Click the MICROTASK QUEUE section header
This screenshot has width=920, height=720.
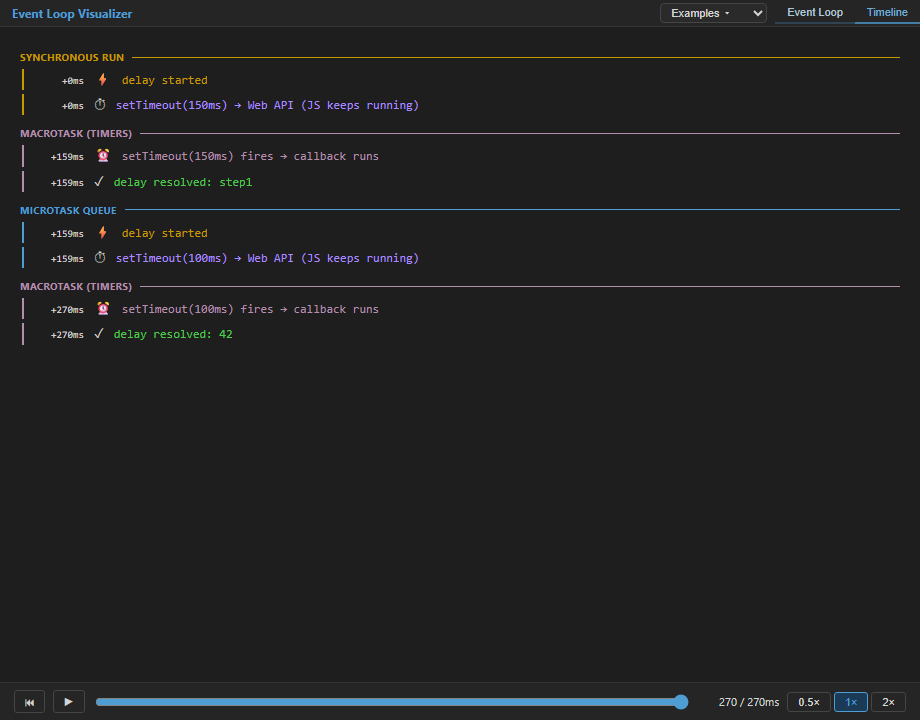pyautogui.click(x=68, y=210)
